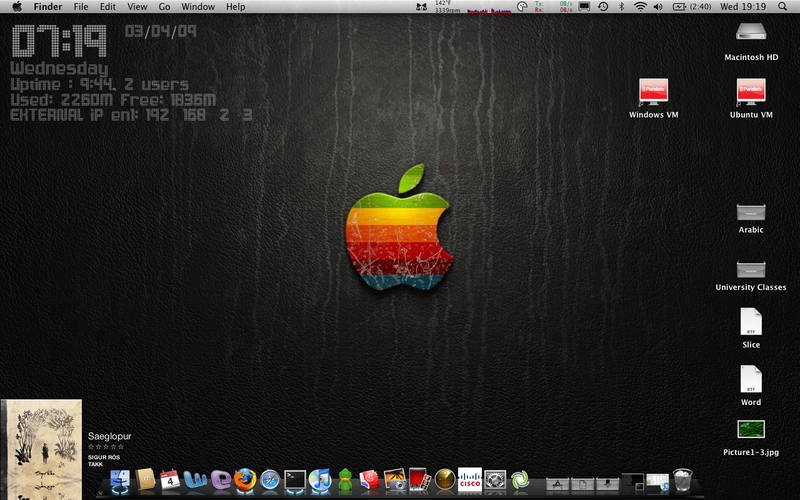
Task: Open the Help menu
Action: click(x=236, y=7)
